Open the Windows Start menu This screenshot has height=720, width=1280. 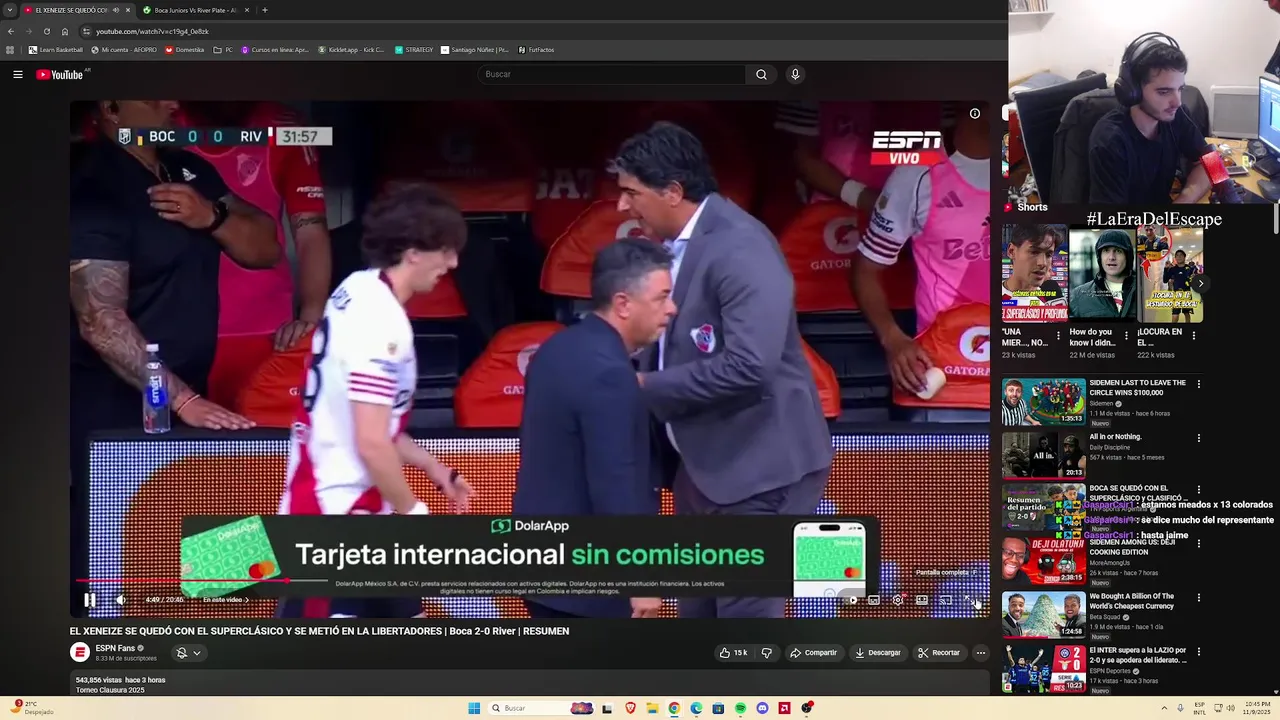click(x=474, y=708)
